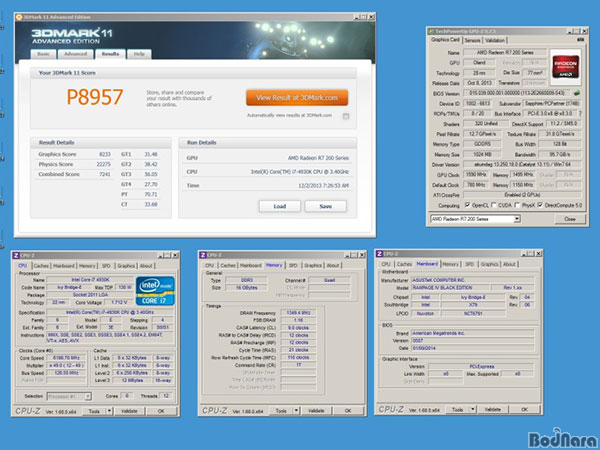
Task: Toggle the PhysX checkbox in GPU-Z
Action: click(517, 205)
